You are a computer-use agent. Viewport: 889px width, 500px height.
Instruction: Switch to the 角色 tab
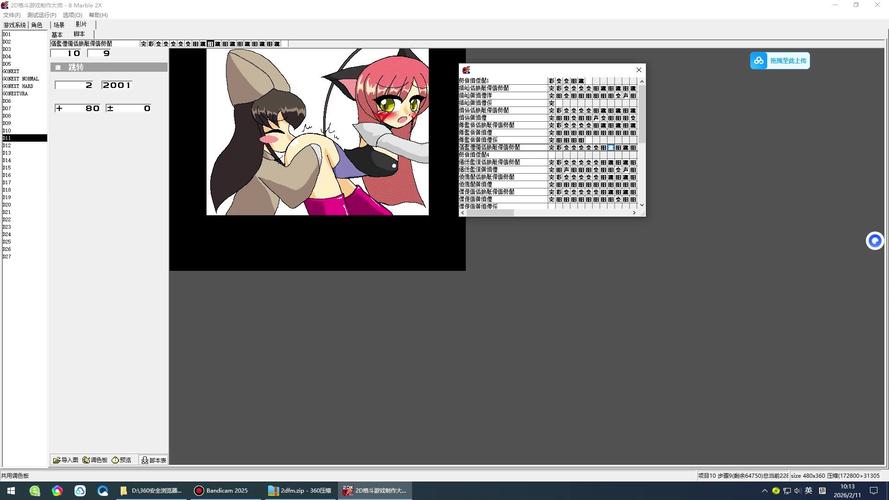click(37, 25)
